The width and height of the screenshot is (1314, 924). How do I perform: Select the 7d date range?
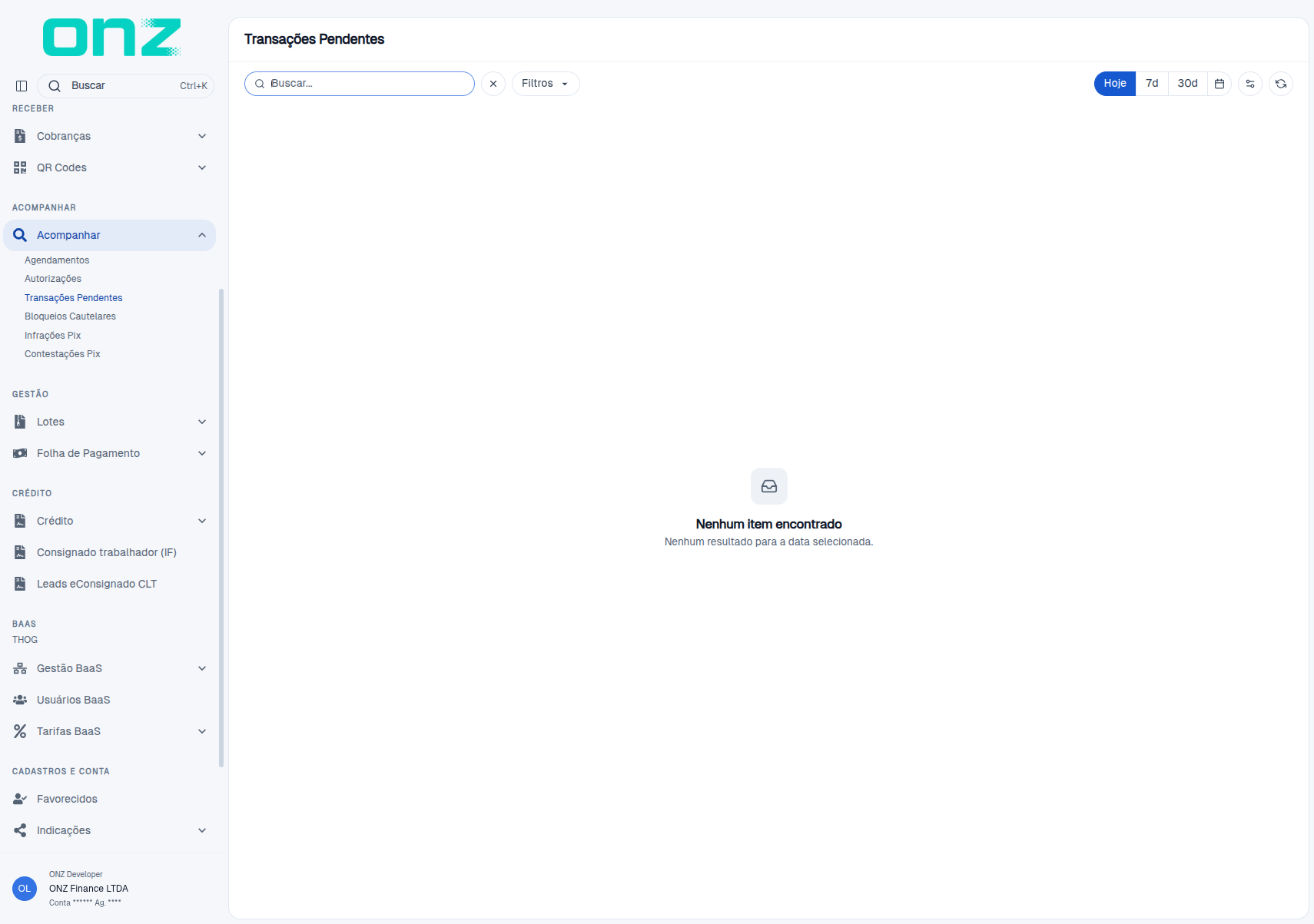(x=1152, y=84)
